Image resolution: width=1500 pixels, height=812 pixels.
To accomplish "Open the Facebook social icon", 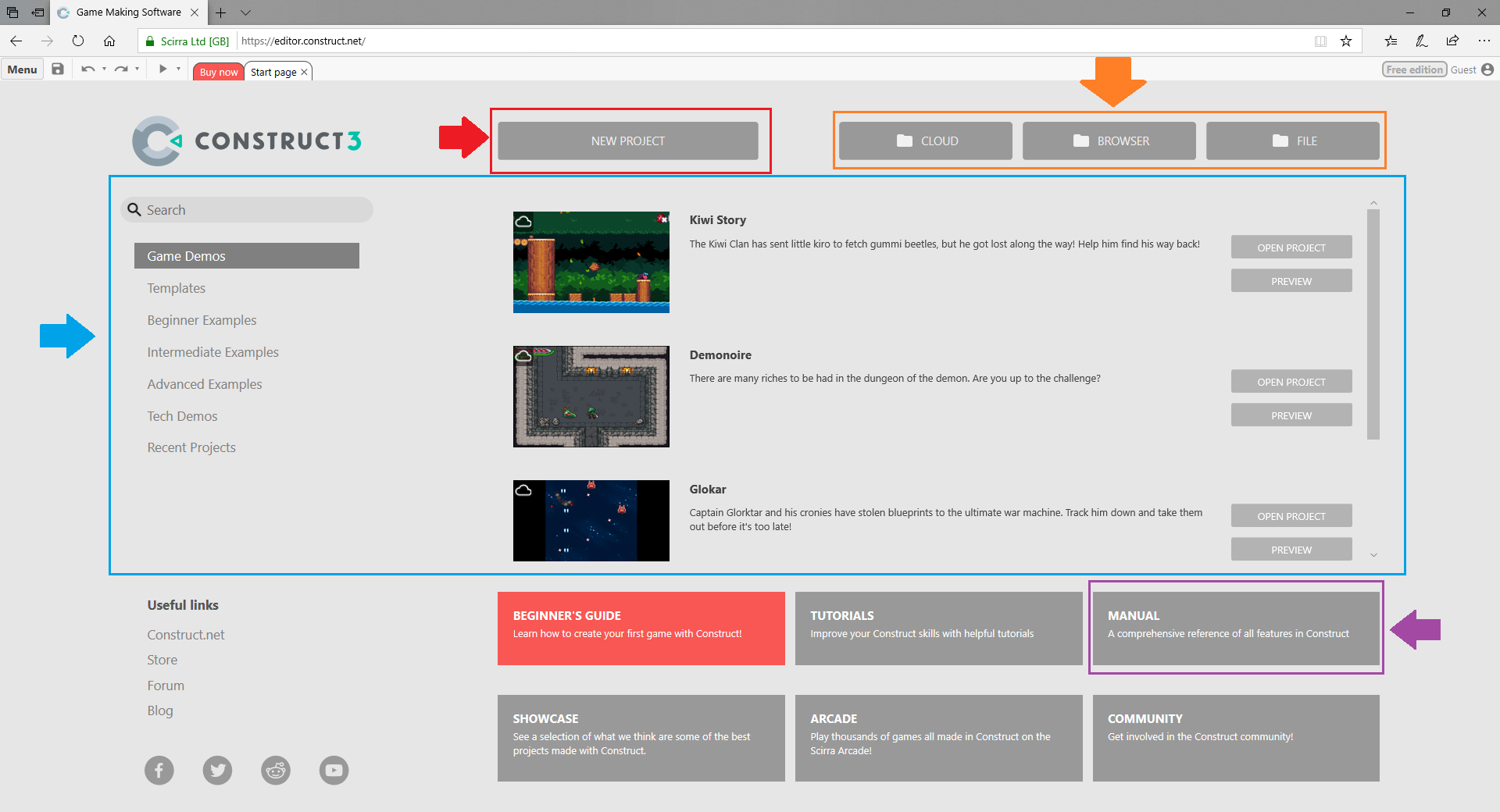I will tap(159, 771).
